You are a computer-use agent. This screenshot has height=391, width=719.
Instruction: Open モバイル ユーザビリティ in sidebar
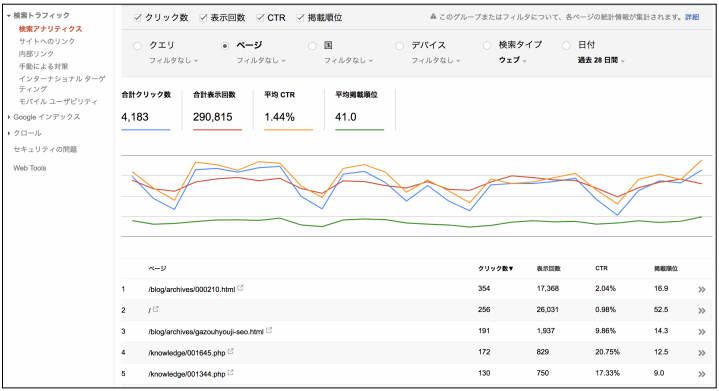(x=58, y=101)
